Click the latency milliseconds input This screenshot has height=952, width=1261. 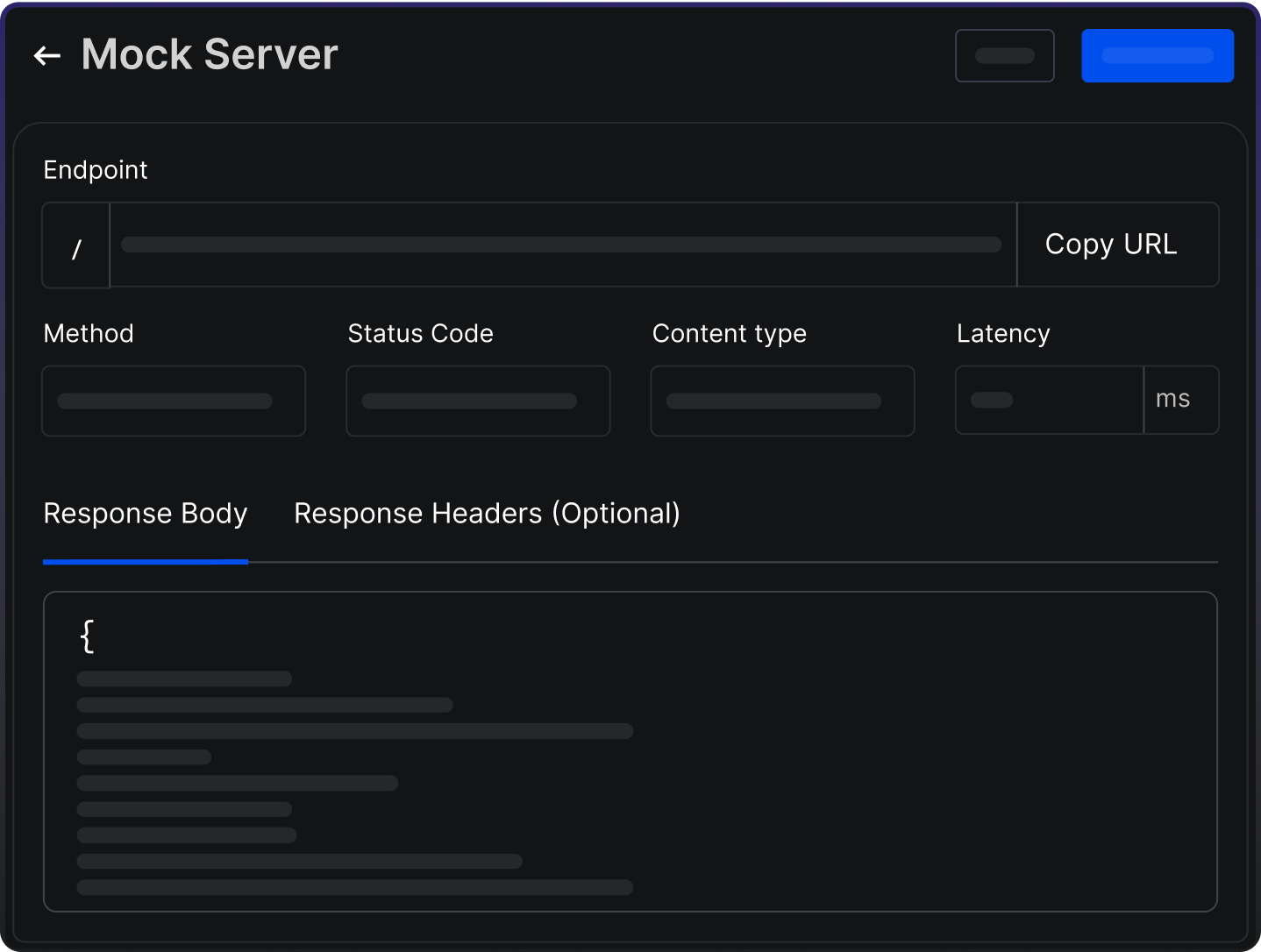tap(1048, 400)
